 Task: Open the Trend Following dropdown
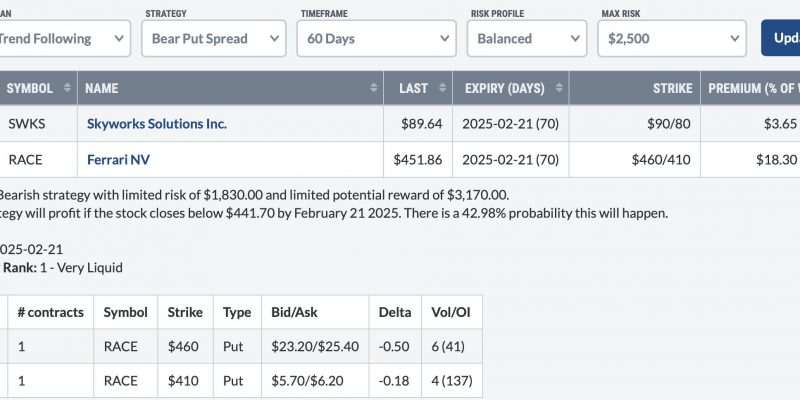click(64, 38)
